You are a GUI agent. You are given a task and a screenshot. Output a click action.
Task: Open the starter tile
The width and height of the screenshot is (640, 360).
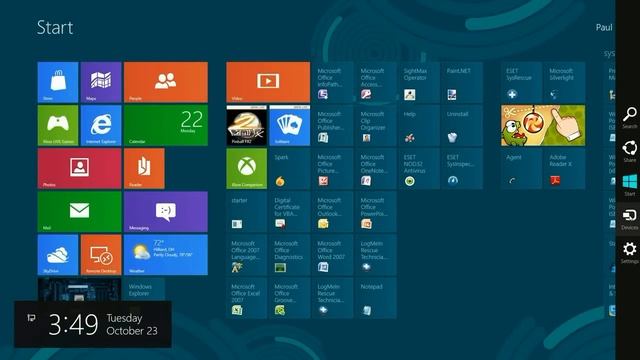coord(247,212)
